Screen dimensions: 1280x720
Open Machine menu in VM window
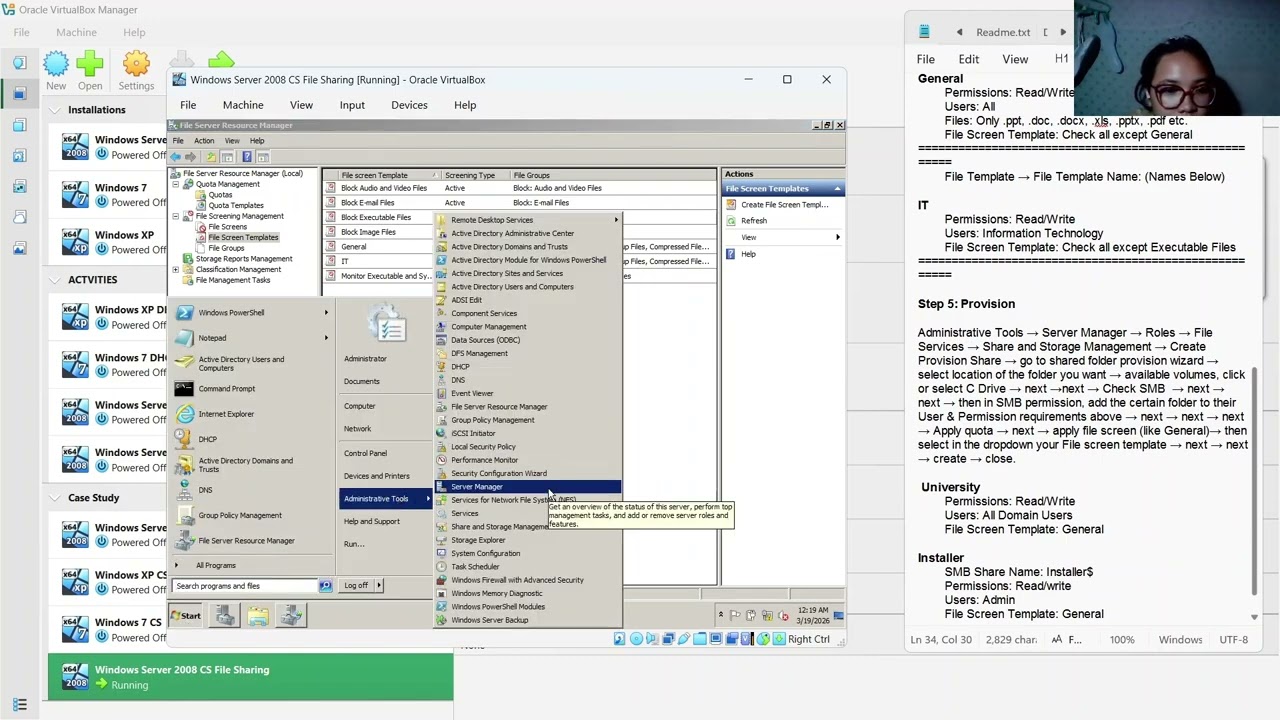[x=243, y=105]
